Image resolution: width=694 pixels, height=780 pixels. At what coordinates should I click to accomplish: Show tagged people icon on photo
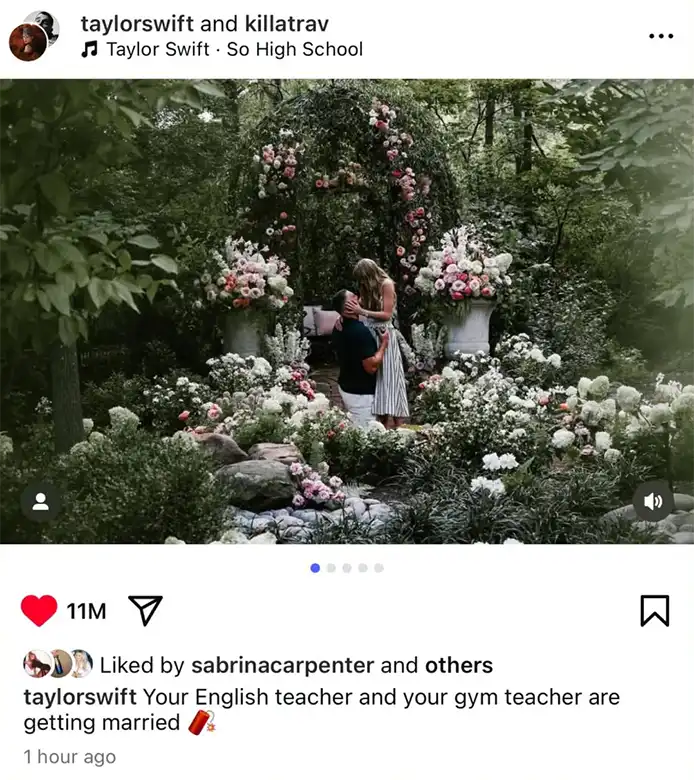pyautogui.click(x=40, y=501)
